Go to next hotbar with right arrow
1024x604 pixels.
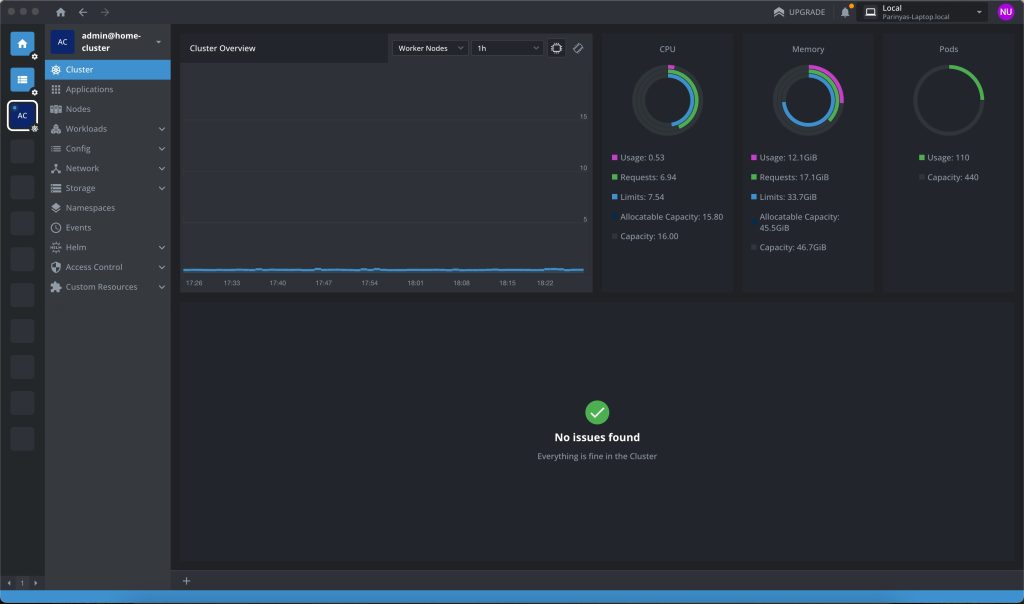36,582
